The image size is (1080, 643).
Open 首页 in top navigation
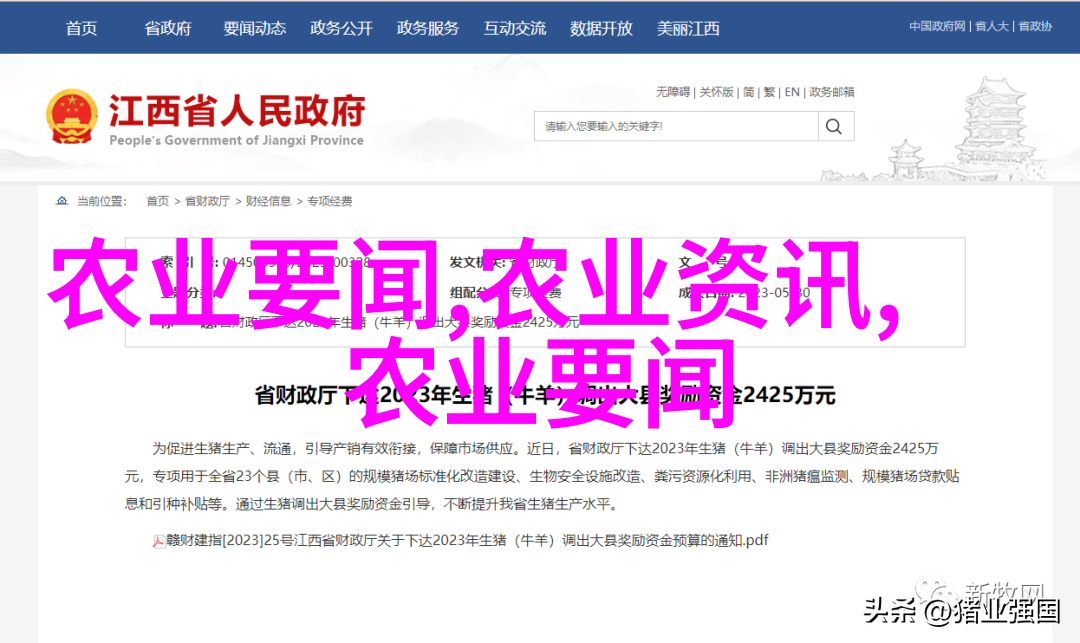point(81,28)
